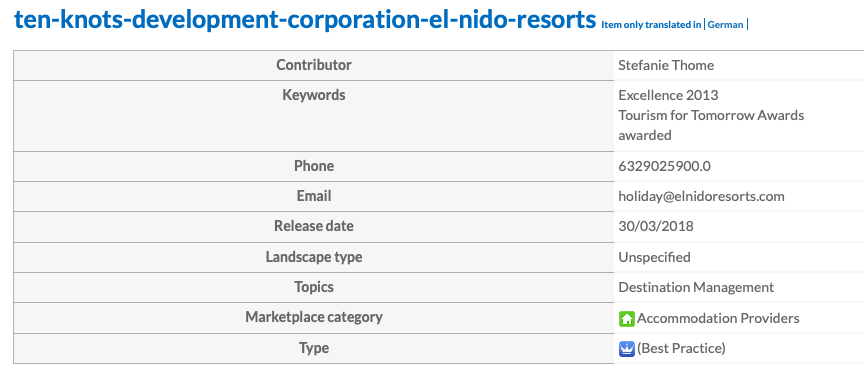Image resolution: width=864 pixels, height=380 pixels.
Task: Click the Destination Management topic
Action: click(696, 287)
